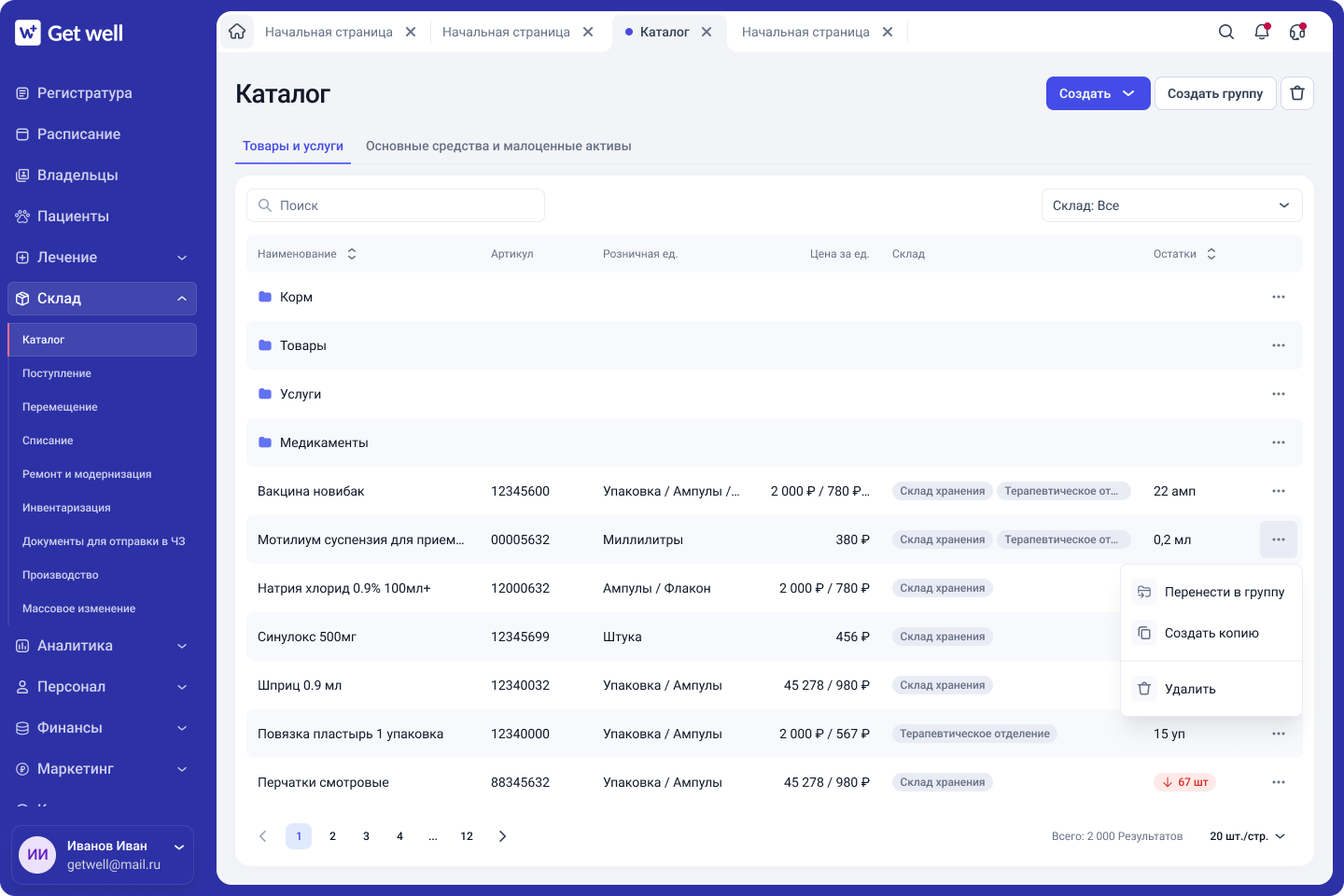Click the trash icon next to Создать группу
The image size is (1344, 896).
coord(1297,93)
